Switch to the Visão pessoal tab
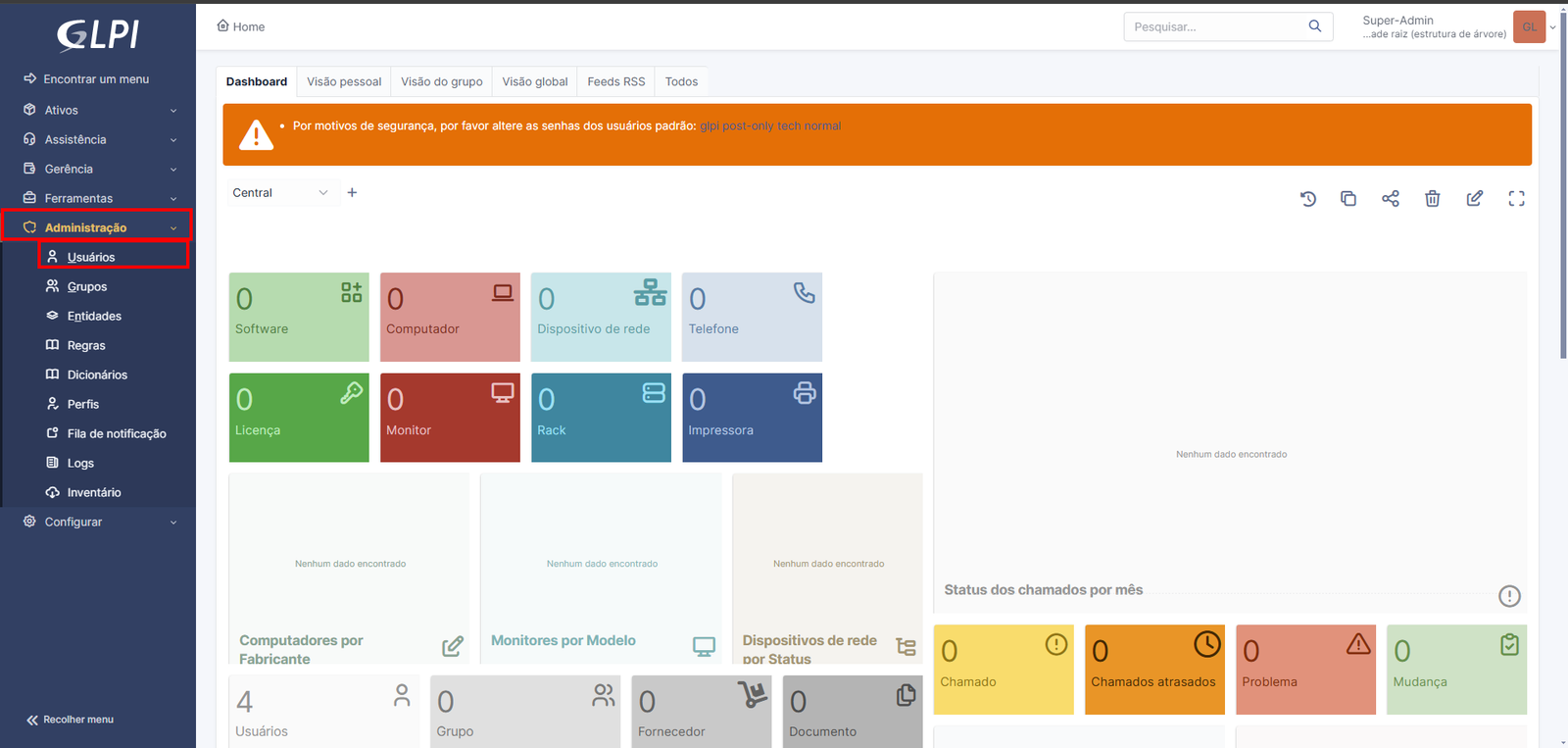The height and width of the screenshot is (748, 1568). tap(344, 81)
